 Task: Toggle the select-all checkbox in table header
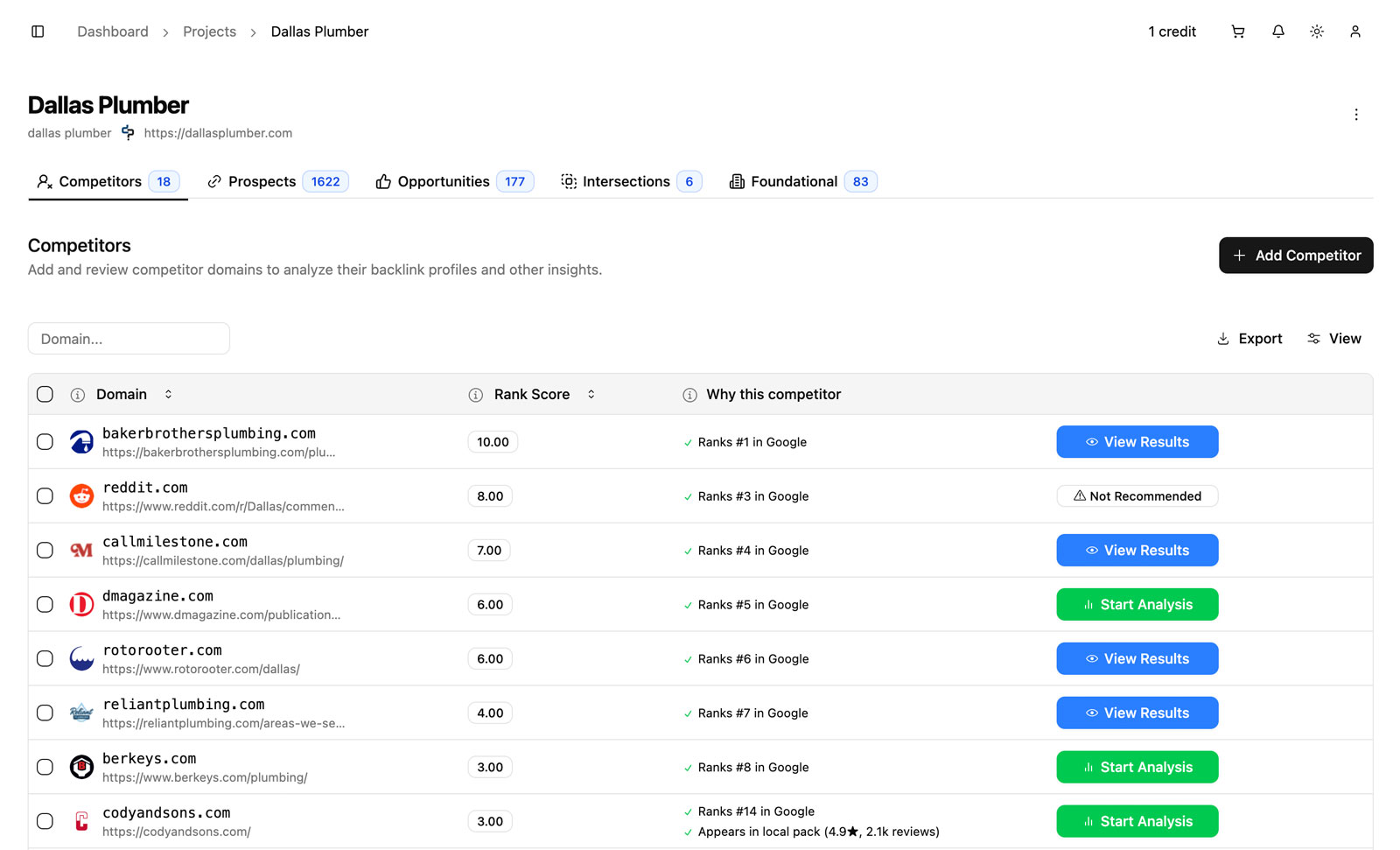[x=45, y=395]
